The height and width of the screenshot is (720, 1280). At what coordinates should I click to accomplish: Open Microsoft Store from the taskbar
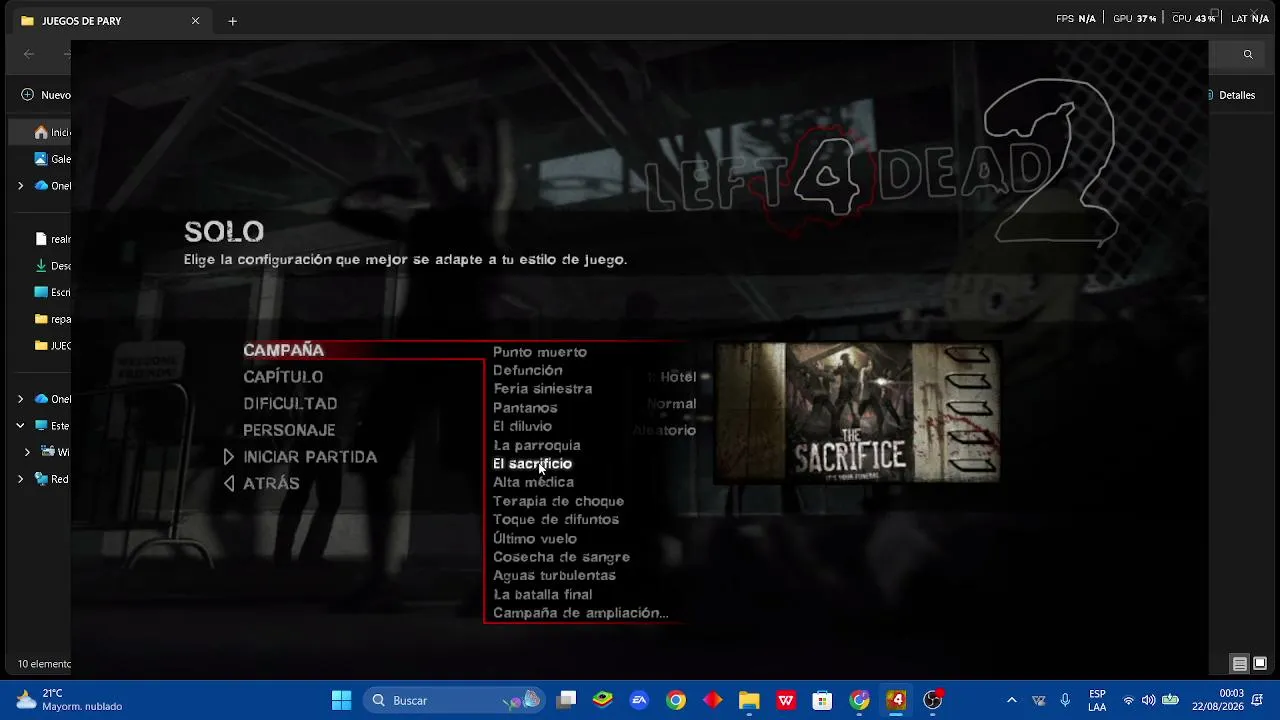point(822,700)
